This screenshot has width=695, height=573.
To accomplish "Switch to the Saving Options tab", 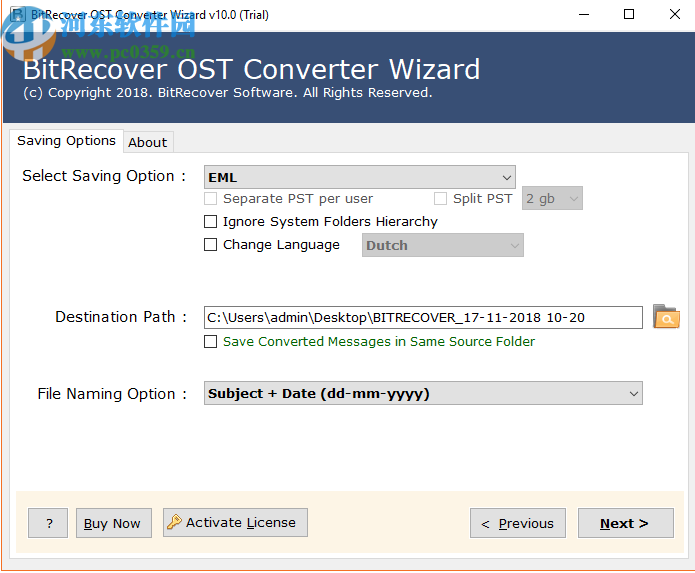I will pos(66,140).
